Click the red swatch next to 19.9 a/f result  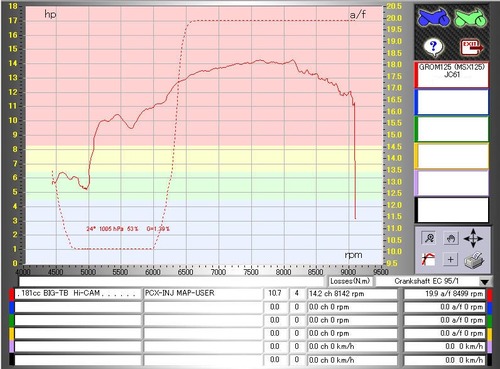489,295
